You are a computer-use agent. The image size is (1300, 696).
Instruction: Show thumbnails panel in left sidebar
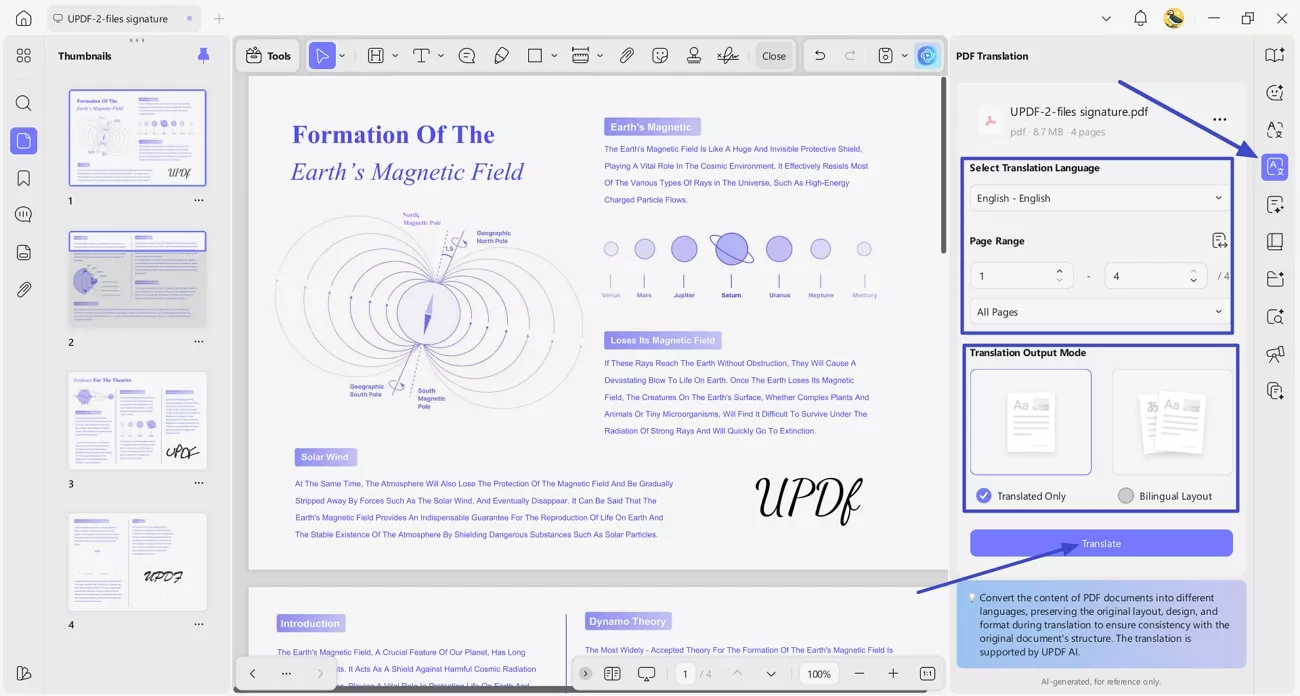(x=24, y=141)
